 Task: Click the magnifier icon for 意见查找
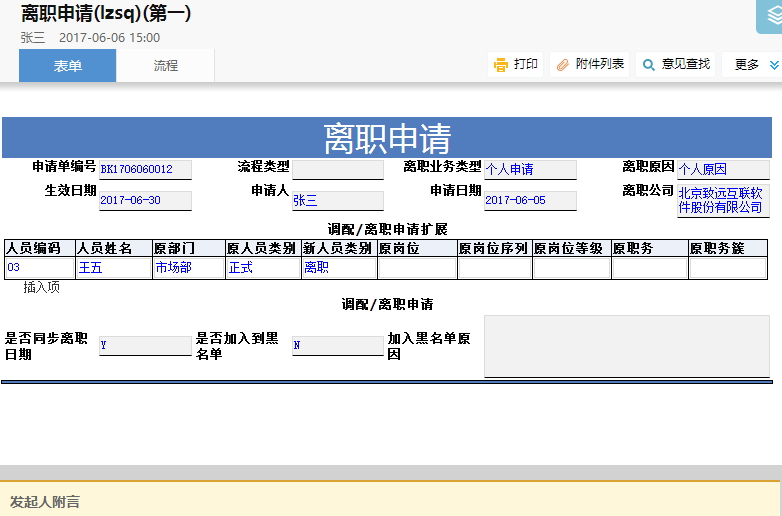tap(649, 65)
